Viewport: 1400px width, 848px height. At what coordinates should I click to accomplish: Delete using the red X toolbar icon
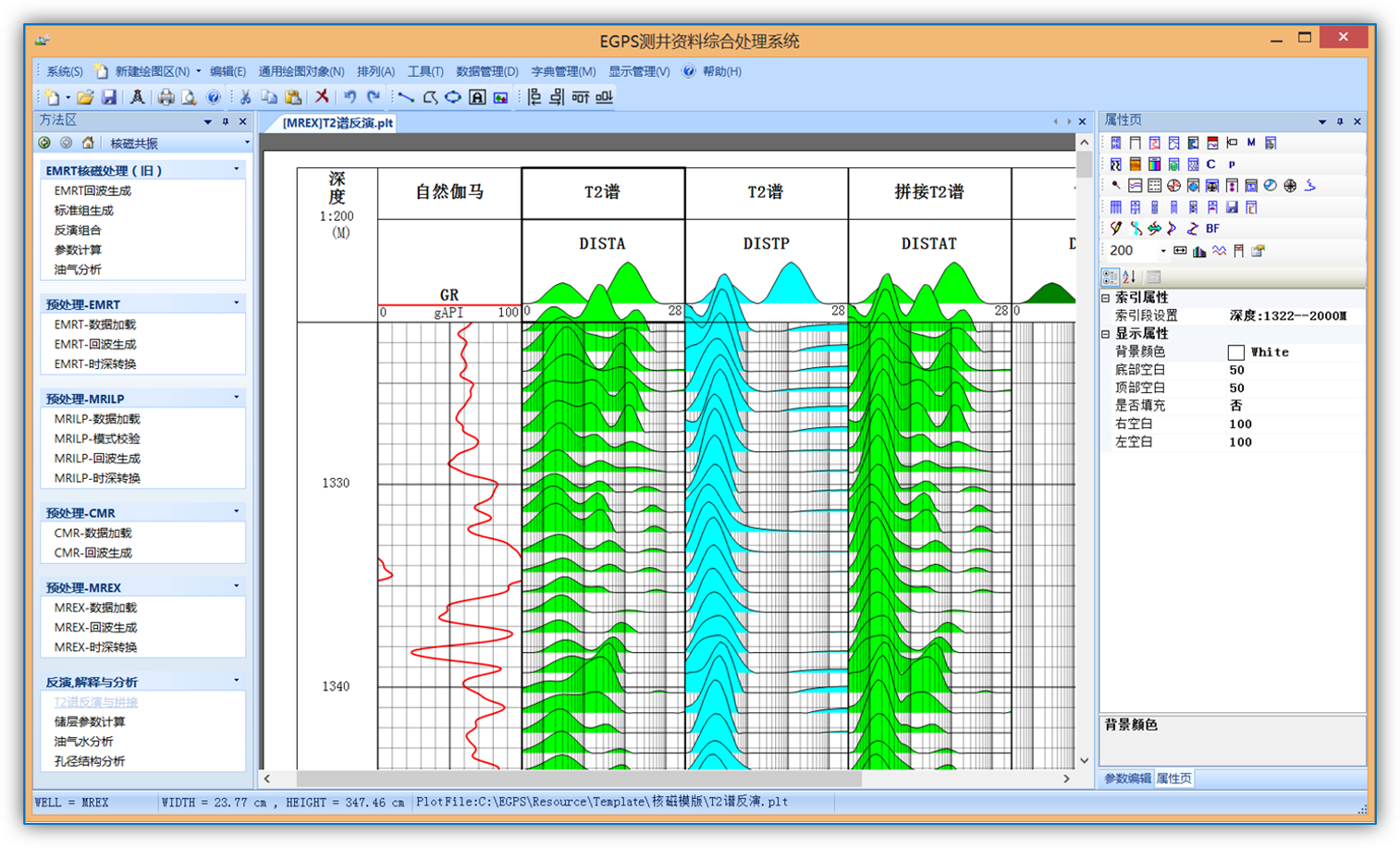tap(322, 96)
